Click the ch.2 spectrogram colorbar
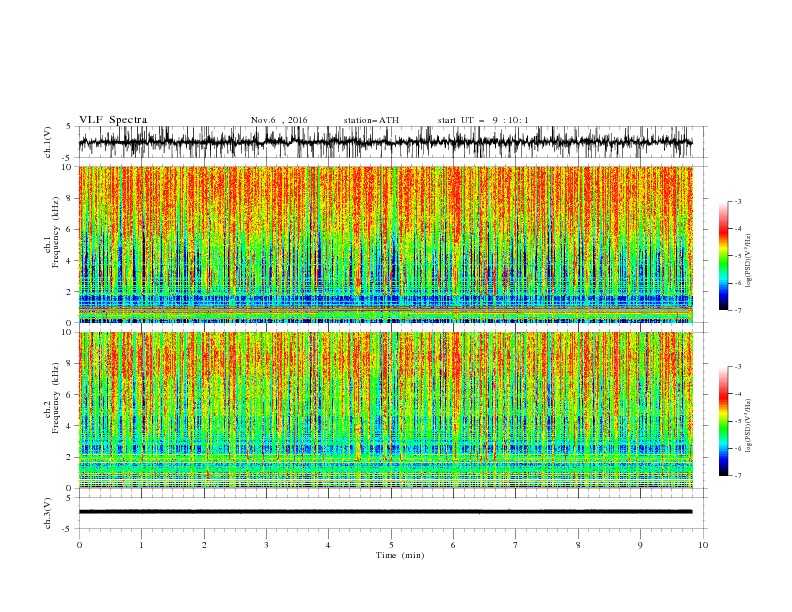This screenshot has height=612, width=792. tap(723, 421)
